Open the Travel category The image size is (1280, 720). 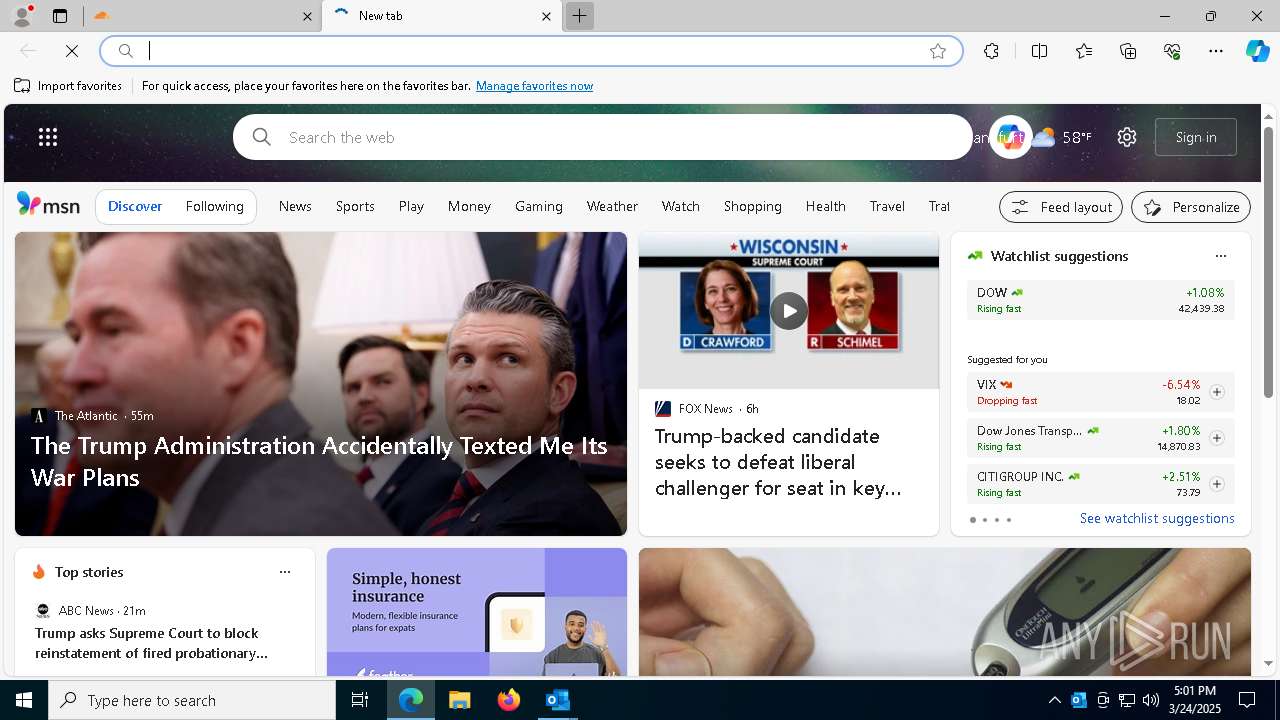tap(887, 206)
